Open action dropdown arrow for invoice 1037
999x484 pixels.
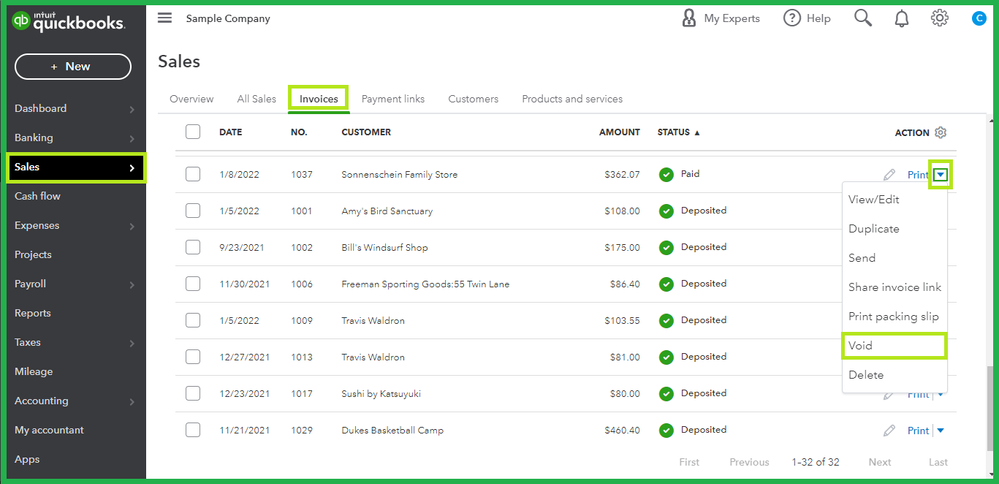pyautogui.click(x=940, y=175)
